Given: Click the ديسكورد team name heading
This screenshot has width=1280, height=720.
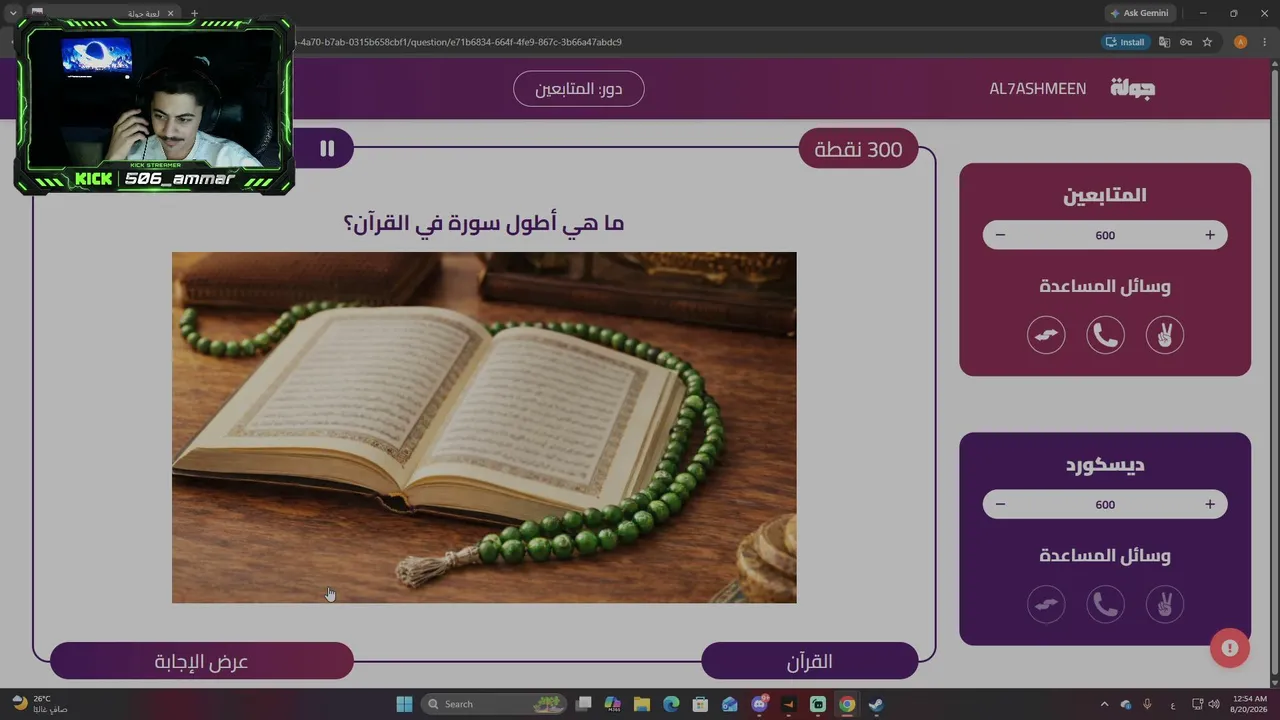Looking at the screenshot, I should pyautogui.click(x=1105, y=465).
